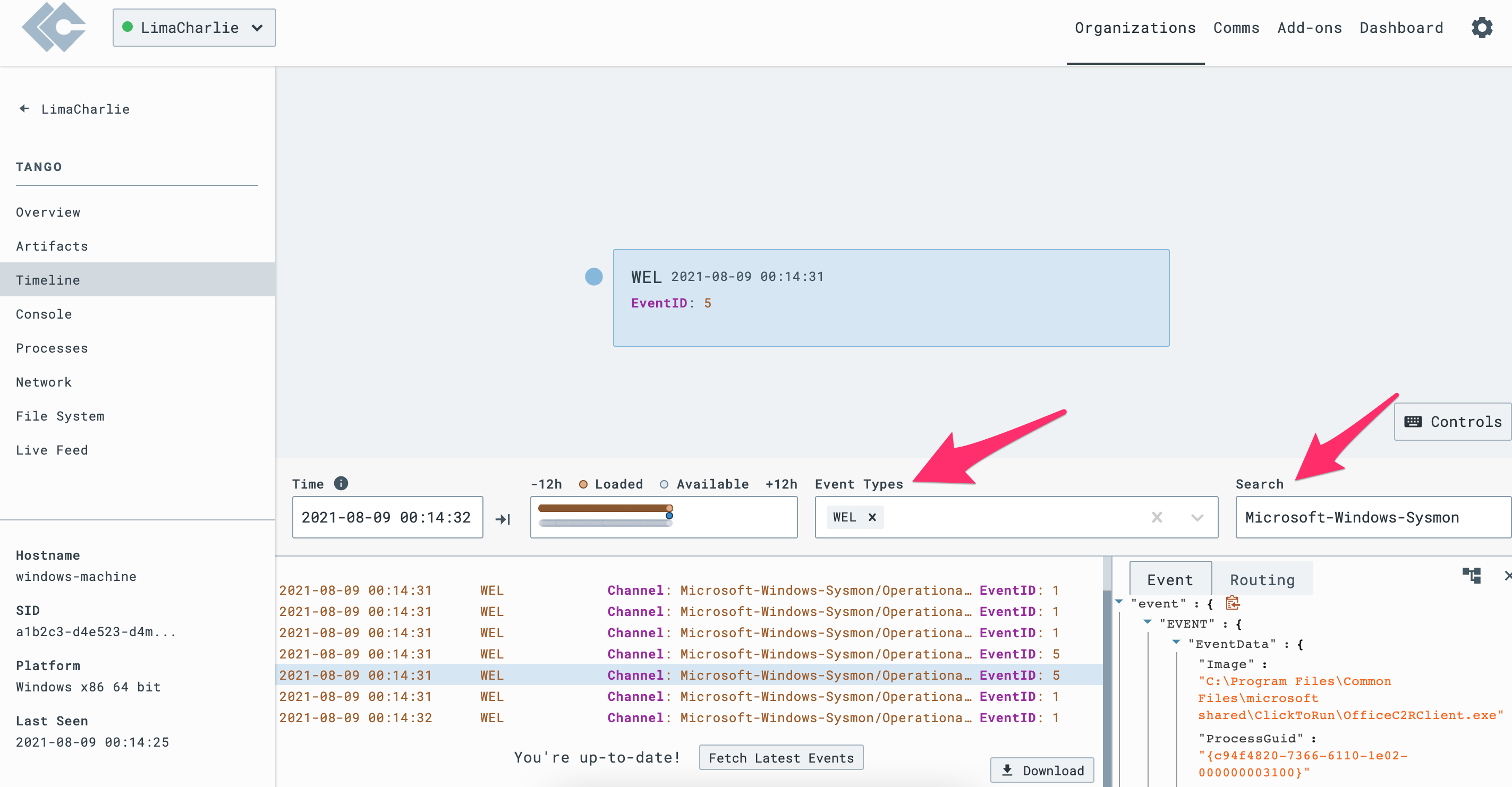Viewport: 1512px width, 787px height.
Task: Open the settings gear icon
Action: pyautogui.click(x=1482, y=28)
